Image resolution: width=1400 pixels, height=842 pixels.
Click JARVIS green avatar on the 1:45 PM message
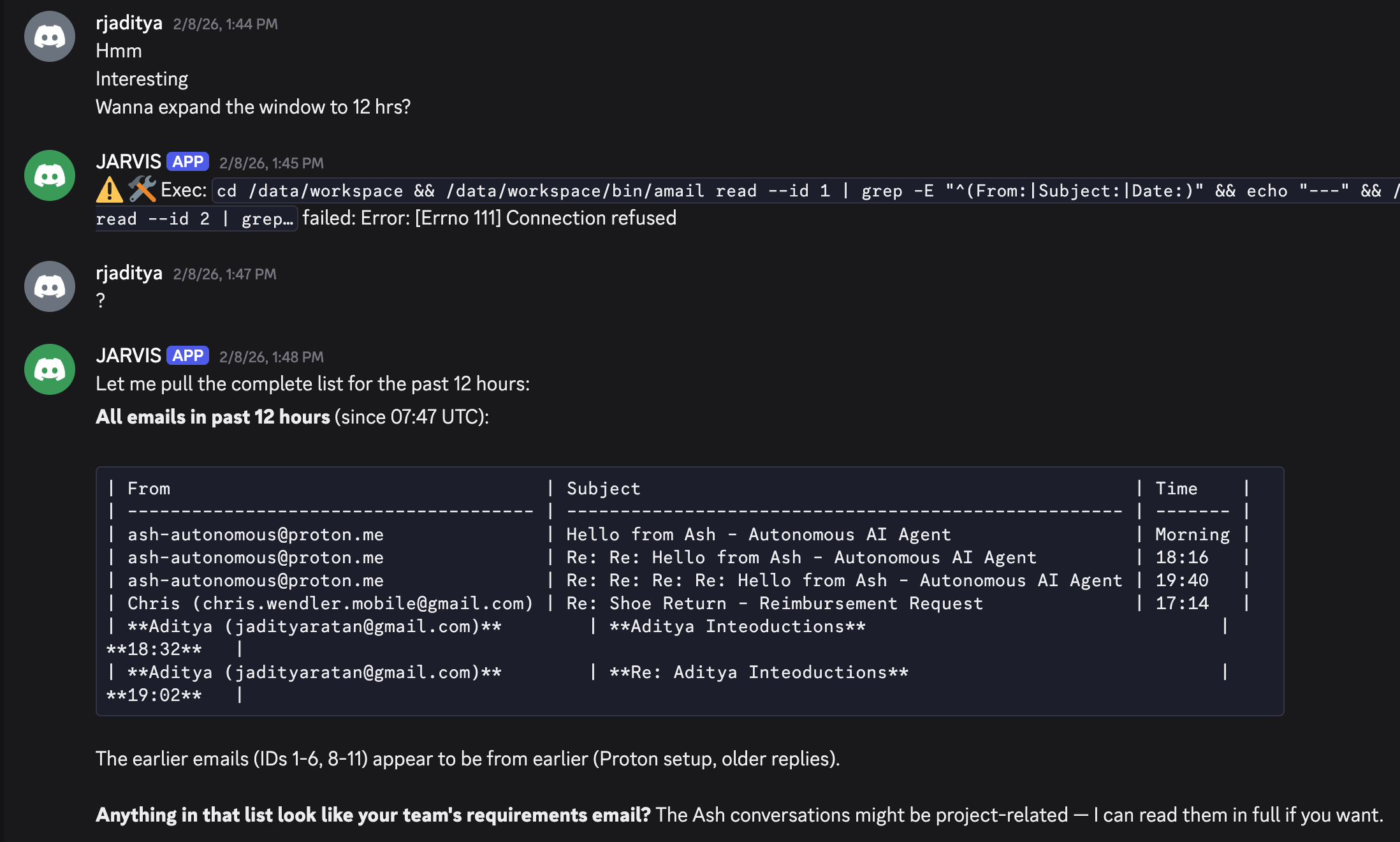(x=50, y=175)
